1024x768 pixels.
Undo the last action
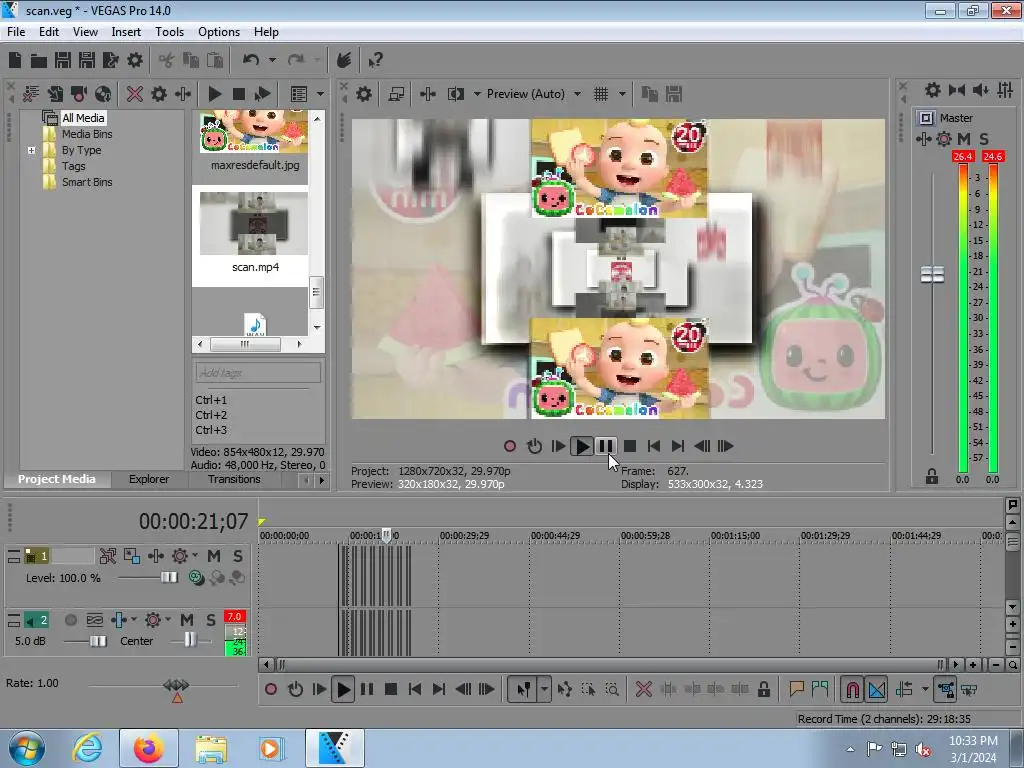pyautogui.click(x=251, y=60)
